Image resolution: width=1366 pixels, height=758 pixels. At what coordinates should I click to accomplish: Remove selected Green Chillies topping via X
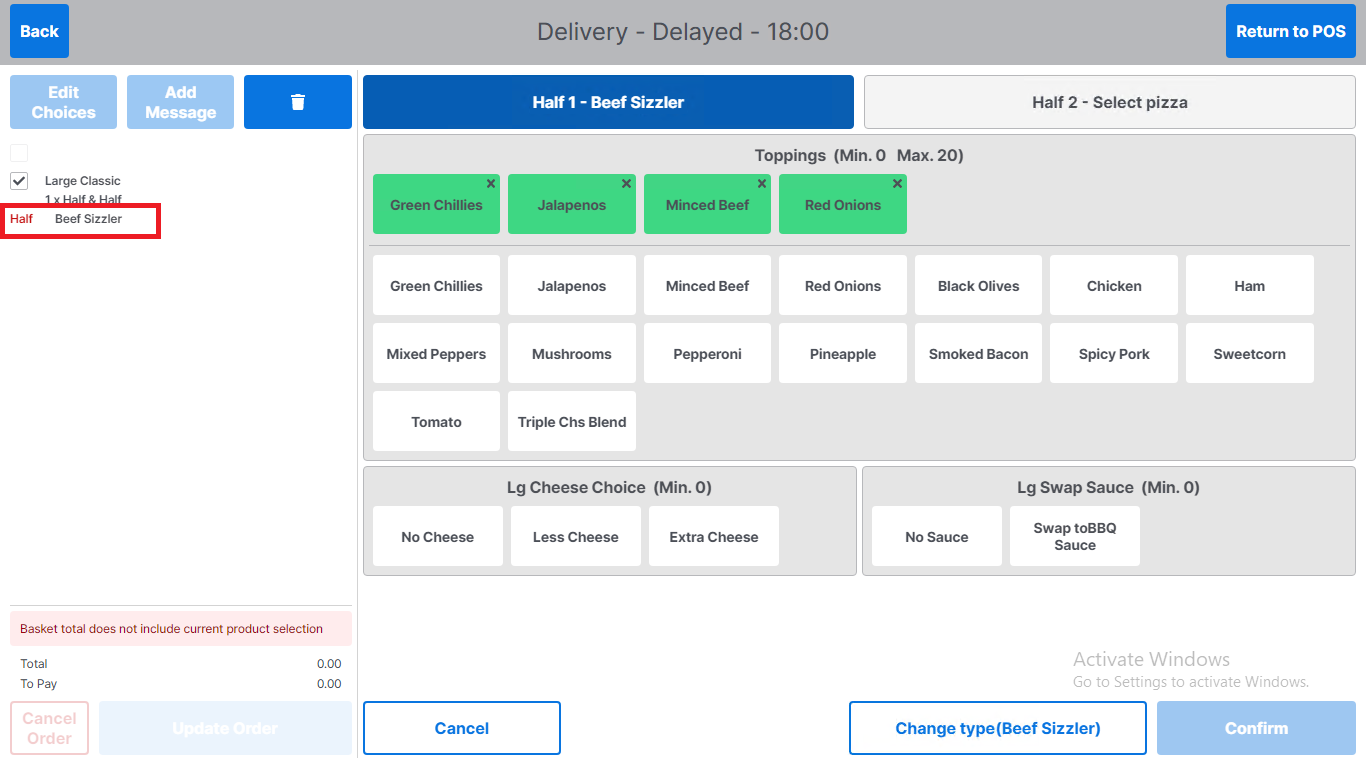point(491,184)
